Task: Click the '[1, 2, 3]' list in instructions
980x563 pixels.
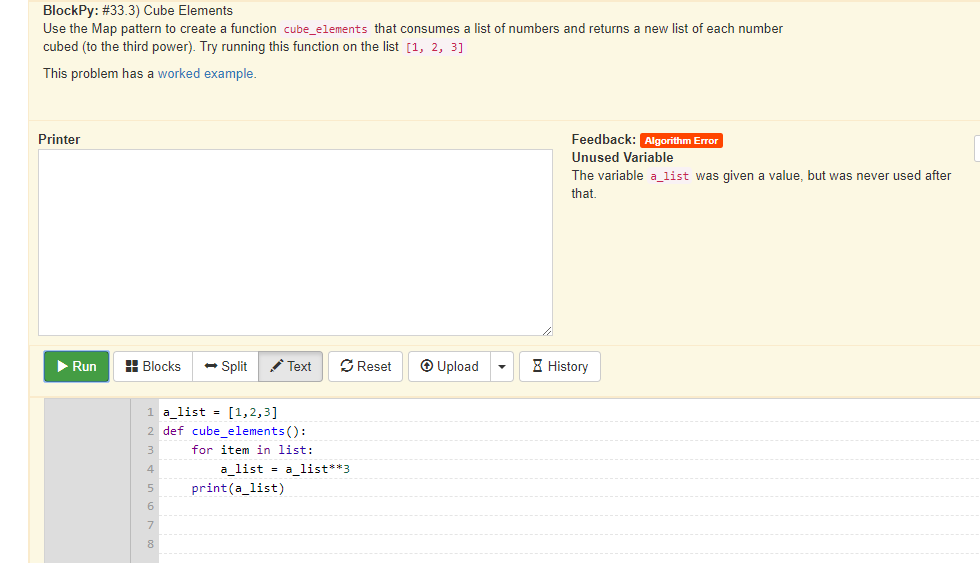Action: [434, 47]
